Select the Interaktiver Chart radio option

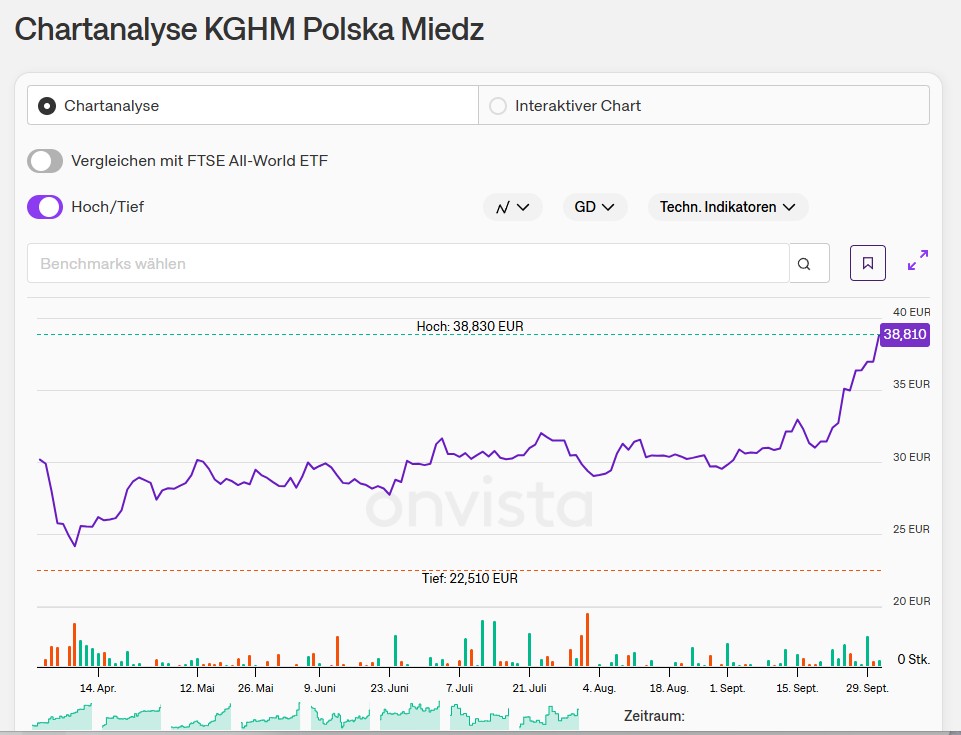498,105
